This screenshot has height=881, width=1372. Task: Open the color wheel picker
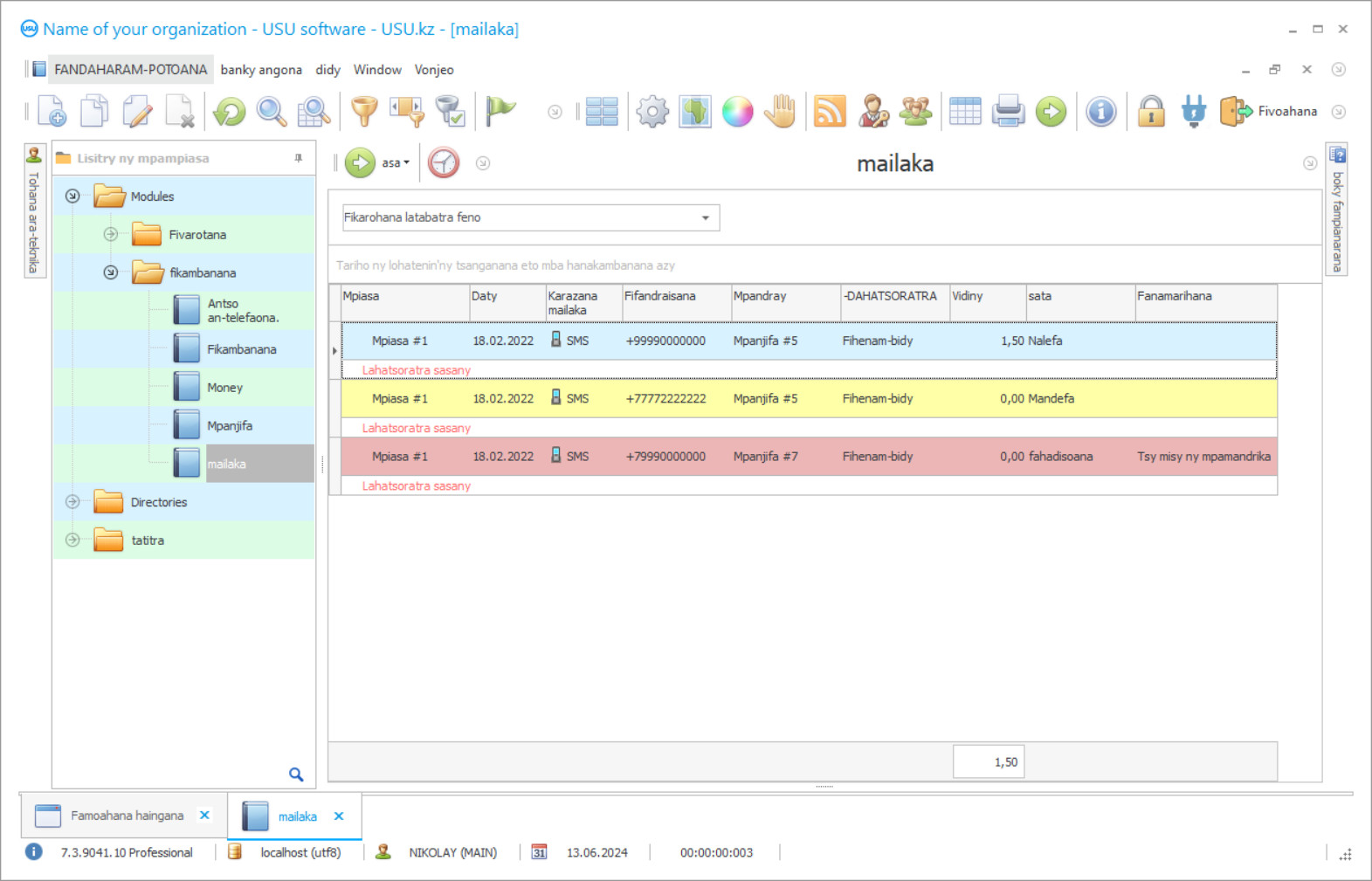coord(737,112)
